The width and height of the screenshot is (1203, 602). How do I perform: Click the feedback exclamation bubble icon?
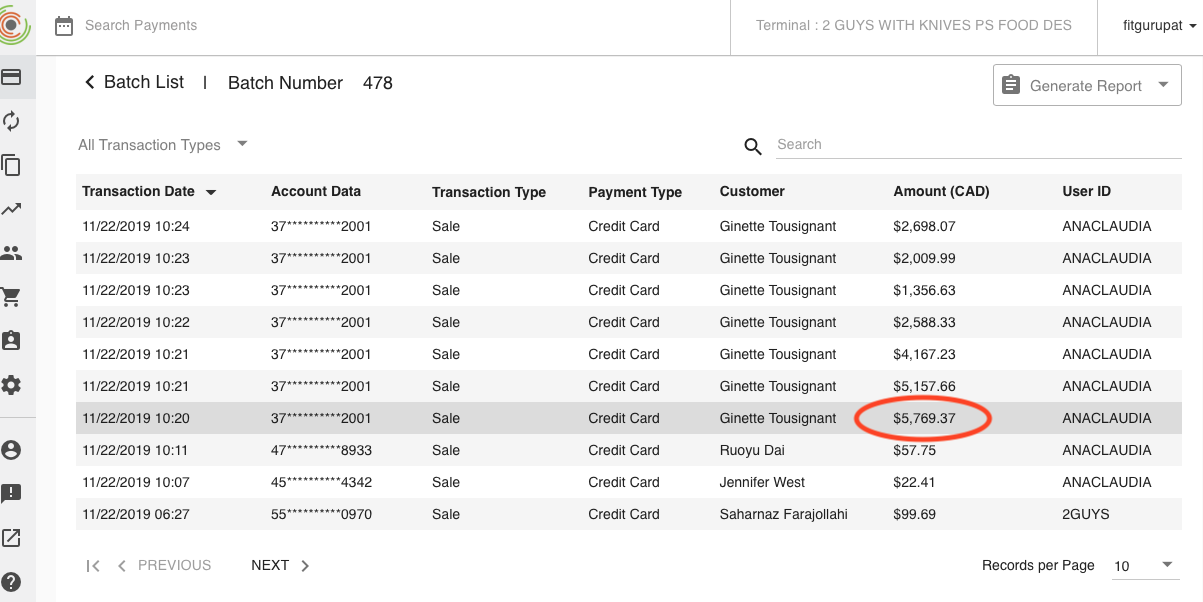tap(12, 494)
